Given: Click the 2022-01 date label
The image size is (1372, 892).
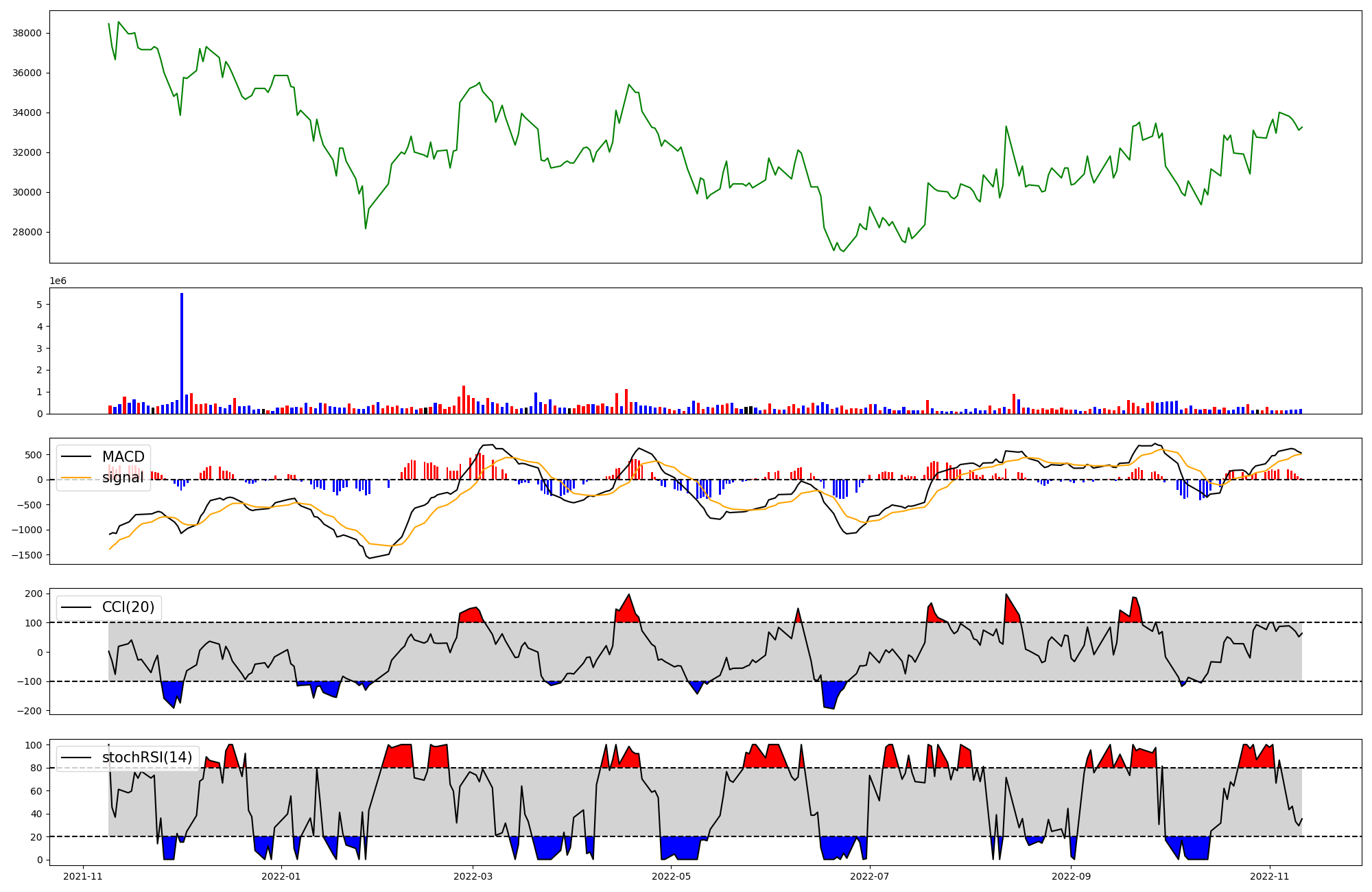Looking at the screenshot, I should (x=281, y=876).
